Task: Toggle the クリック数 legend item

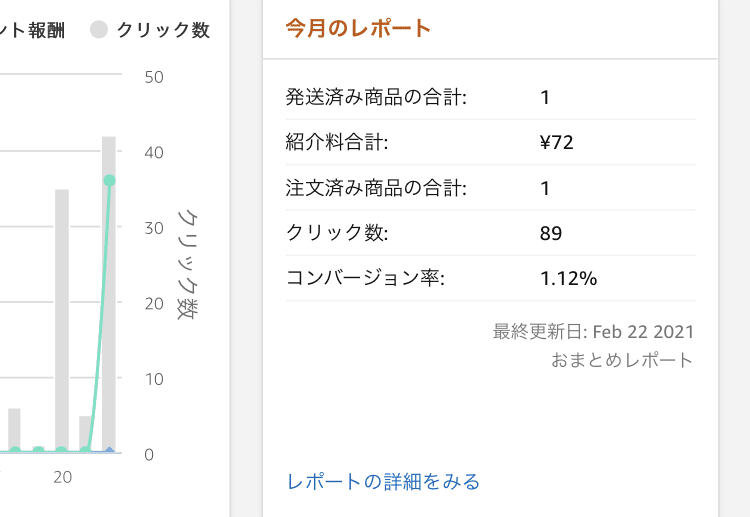Action: 150,30
